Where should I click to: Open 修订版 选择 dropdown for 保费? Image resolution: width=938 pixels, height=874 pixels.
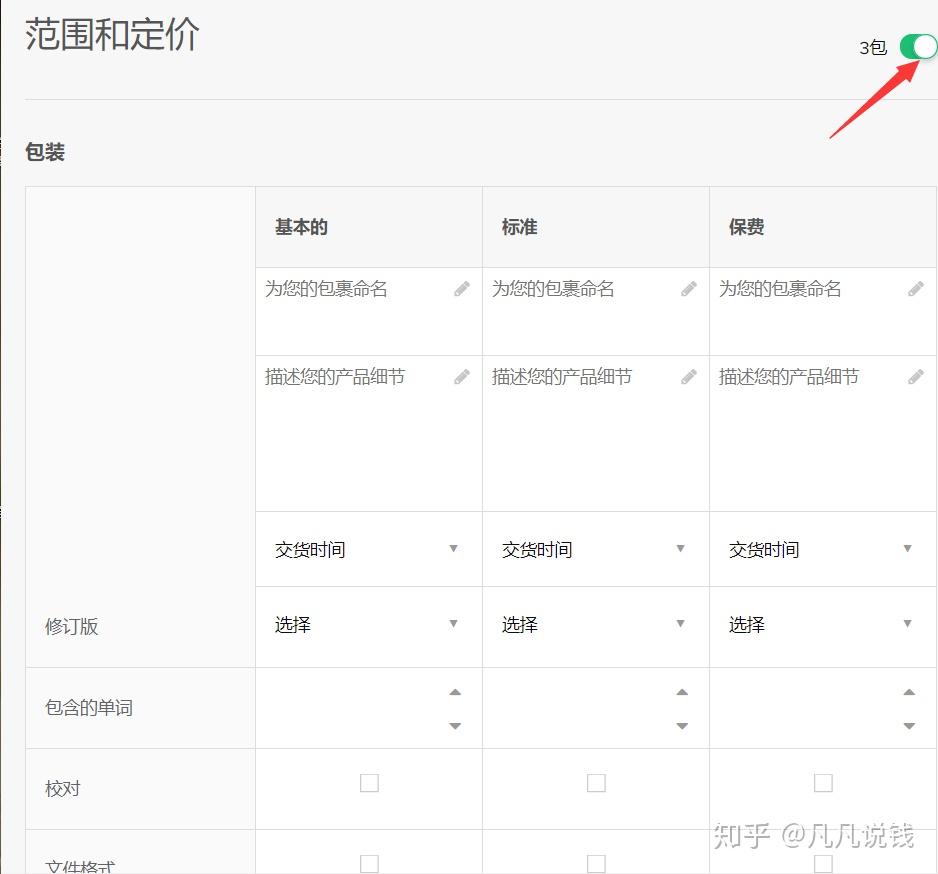pyautogui.click(x=823, y=625)
